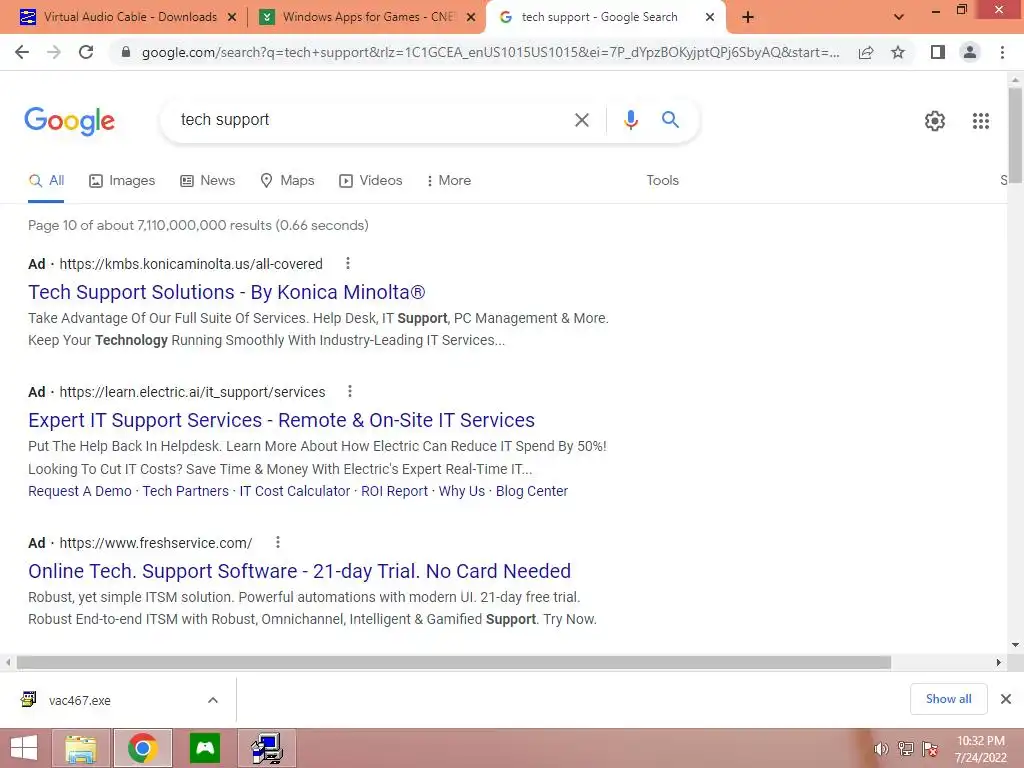Open the computer-icon app on the taskbar
This screenshot has height=768, width=1024.
pos(267,748)
